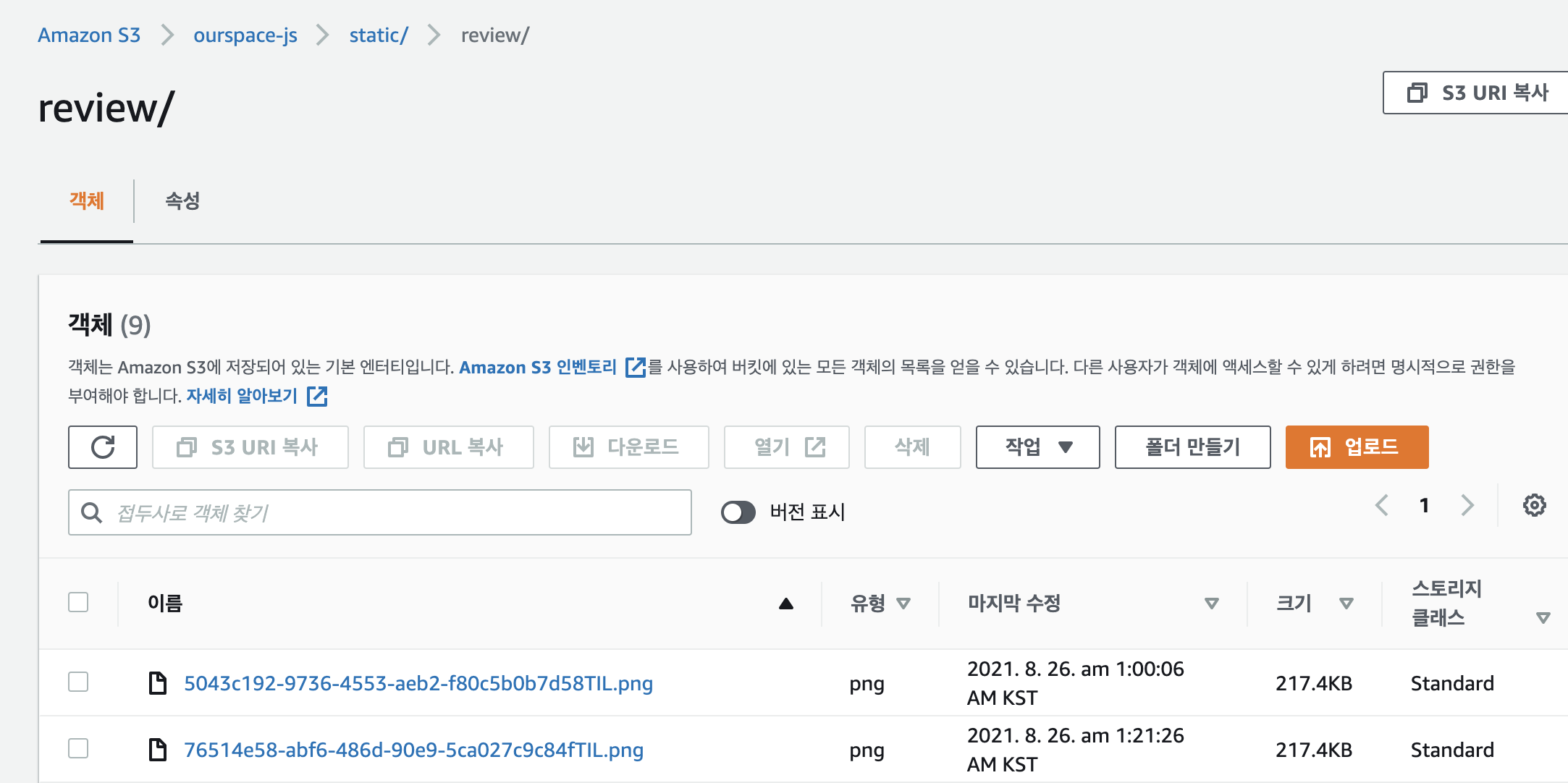
Task: Open 76514e58-abf6-486d-90e9-5ca027c9c84fTIL.png
Action: [x=413, y=750]
